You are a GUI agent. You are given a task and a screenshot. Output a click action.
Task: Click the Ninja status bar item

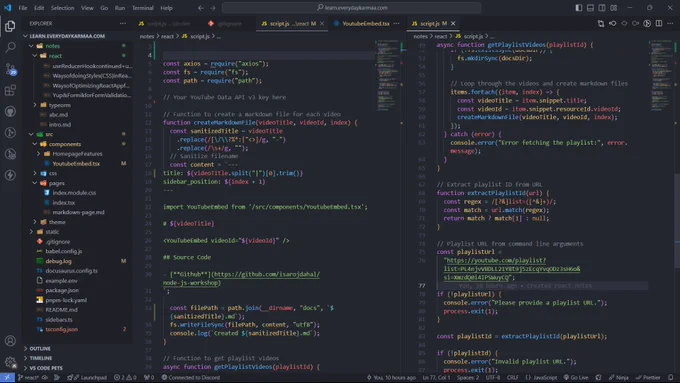618,377
